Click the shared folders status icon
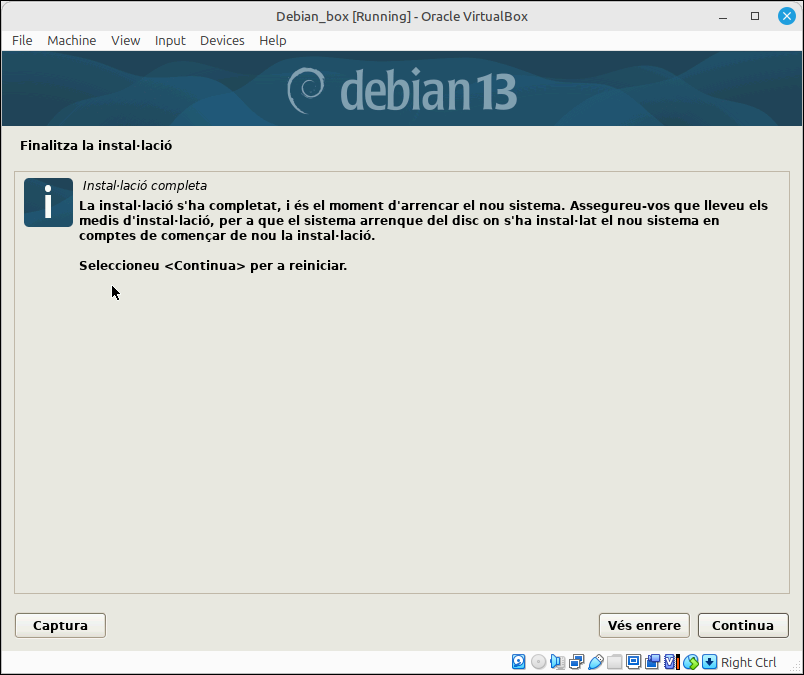The width and height of the screenshot is (804, 675). pos(614,662)
